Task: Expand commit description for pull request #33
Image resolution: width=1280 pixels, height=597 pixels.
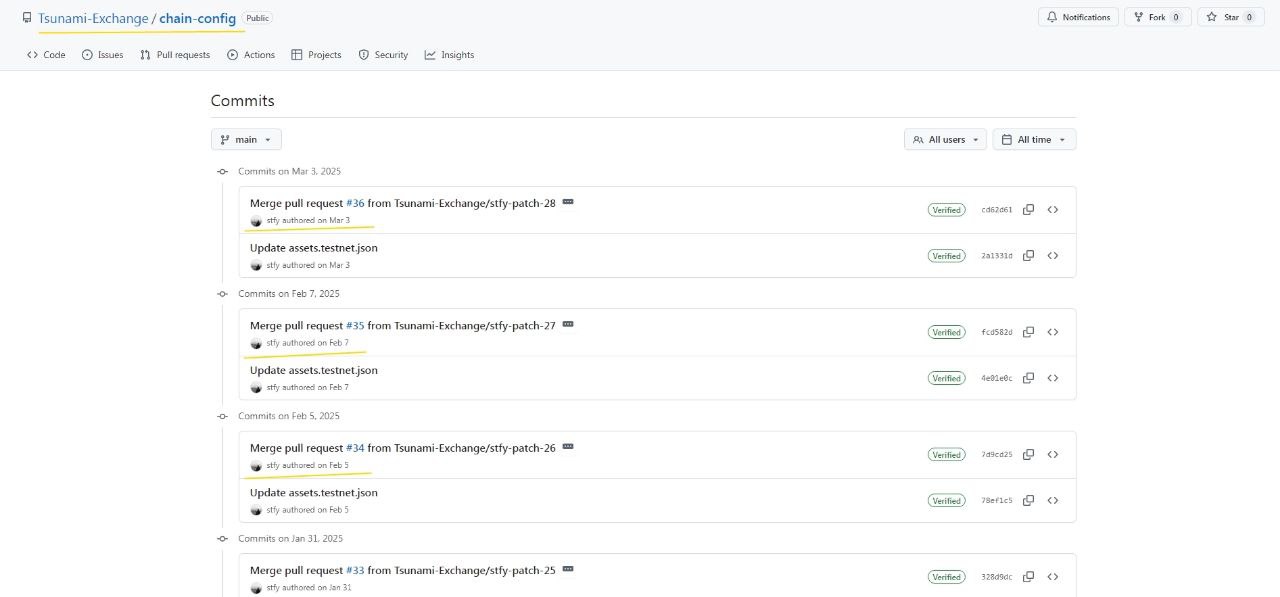Action: tap(568, 570)
